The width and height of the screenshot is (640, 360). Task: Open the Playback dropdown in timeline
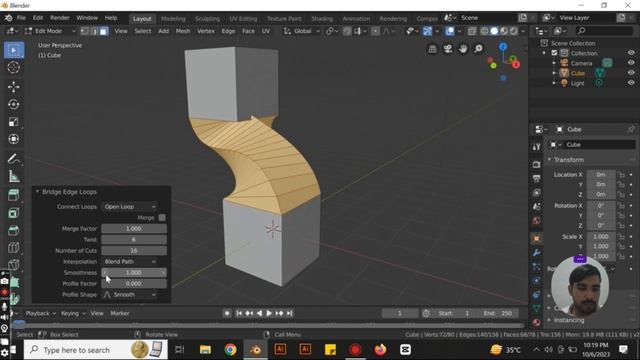(40, 313)
